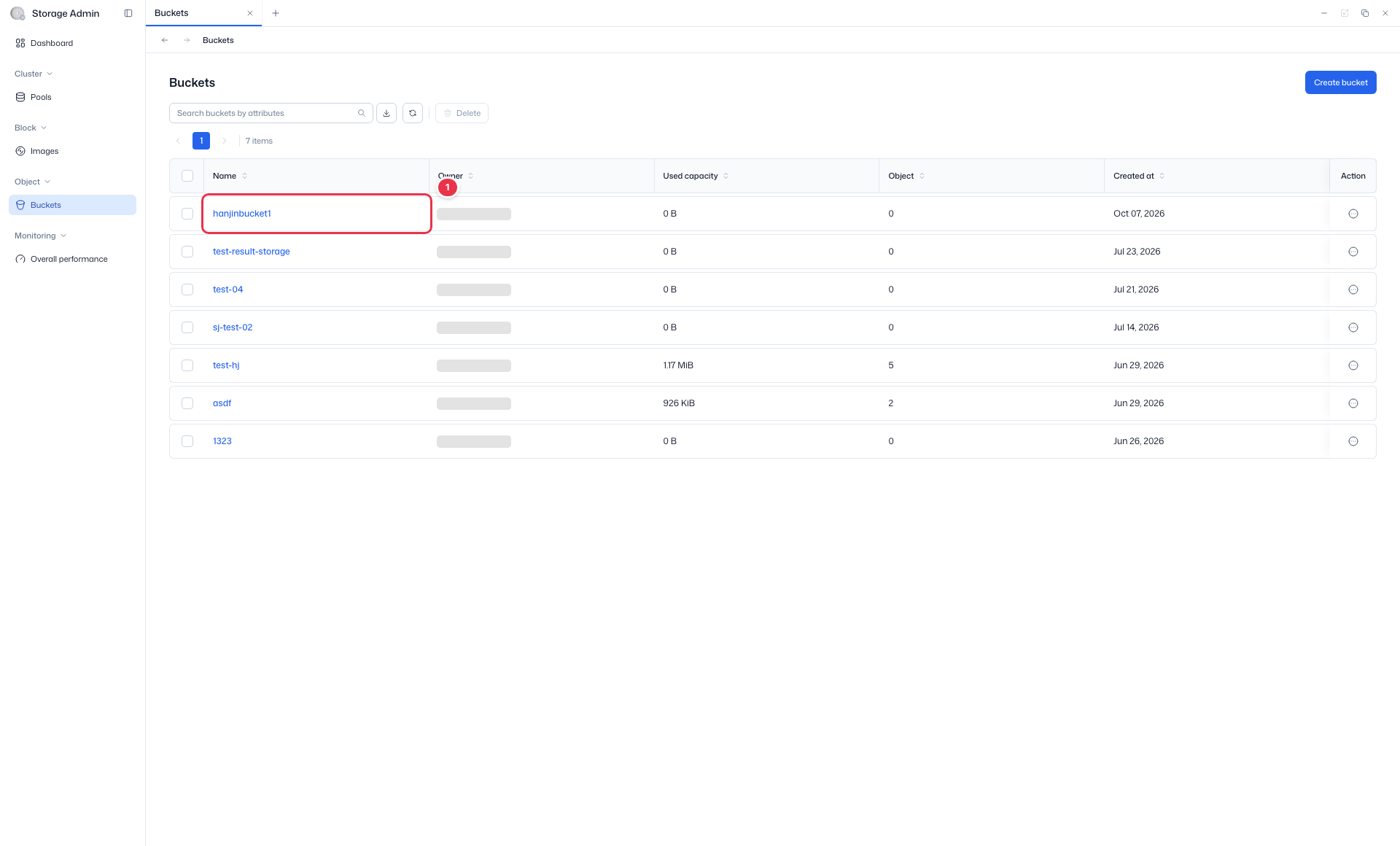The width and height of the screenshot is (1400, 846).
Task: Open action menu for asdf row
Action: (1353, 403)
